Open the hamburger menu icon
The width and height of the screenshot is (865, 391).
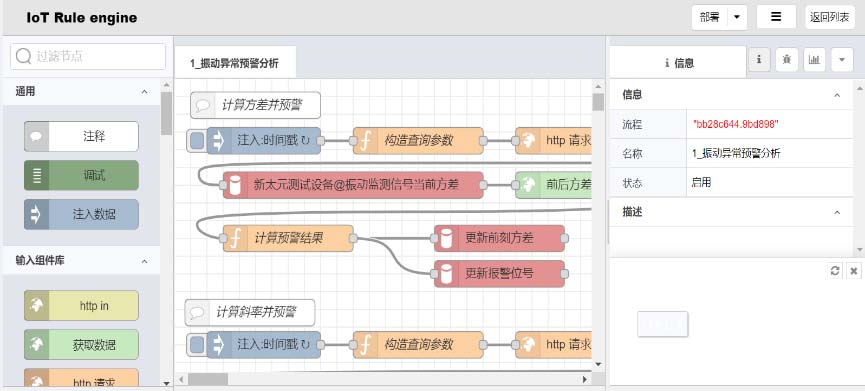click(776, 17)
